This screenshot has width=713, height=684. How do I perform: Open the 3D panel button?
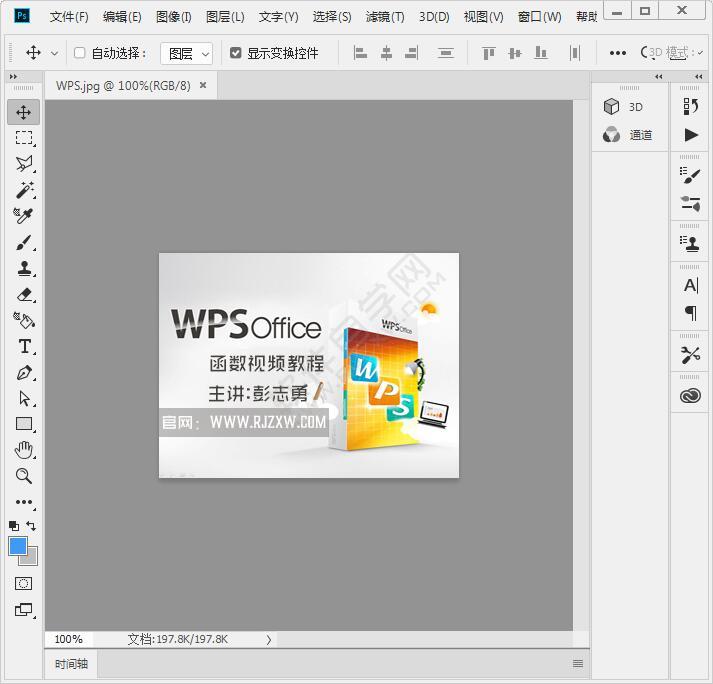click(624, 107)
